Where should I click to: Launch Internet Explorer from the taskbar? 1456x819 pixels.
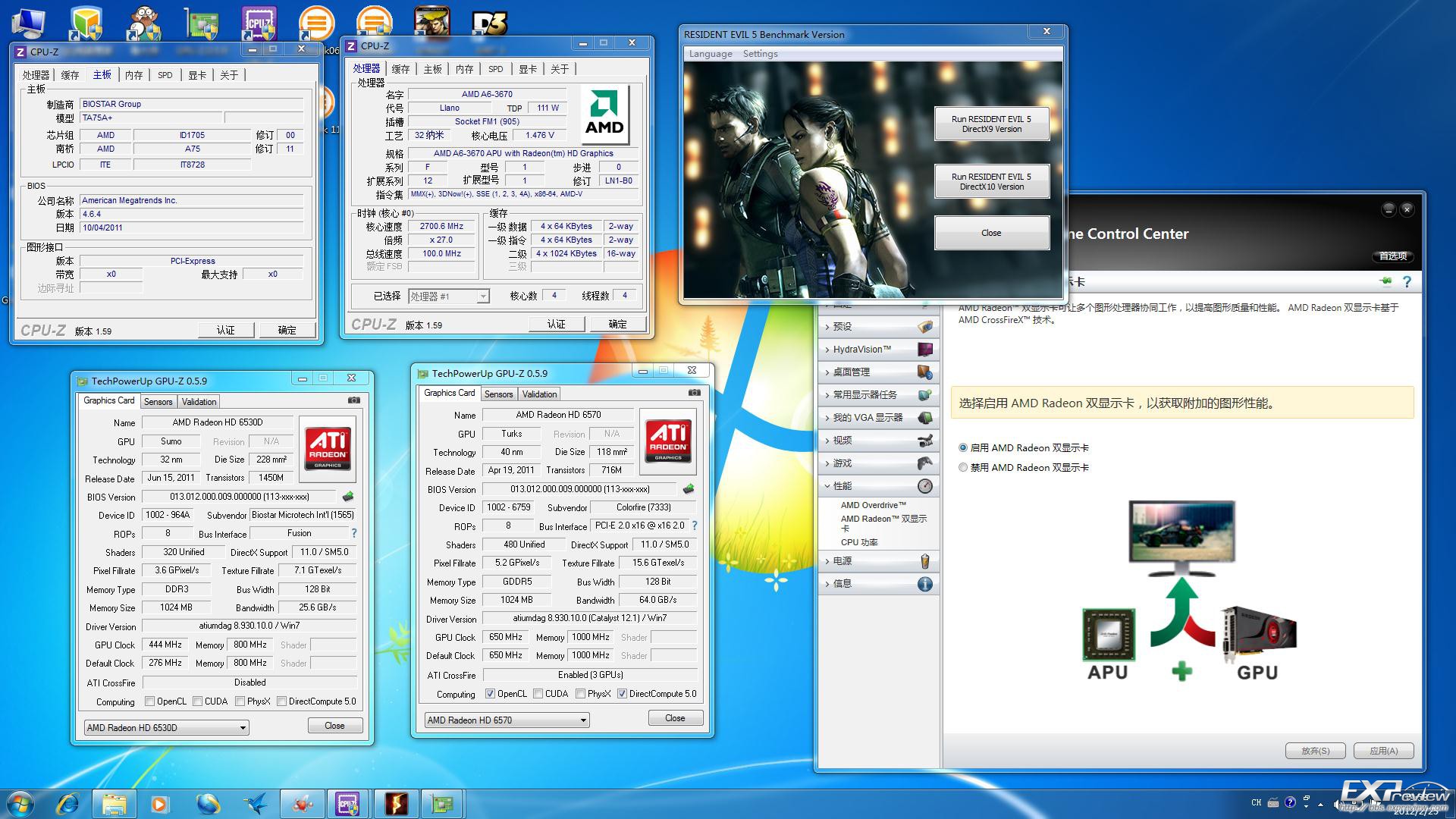pos(68,803)
